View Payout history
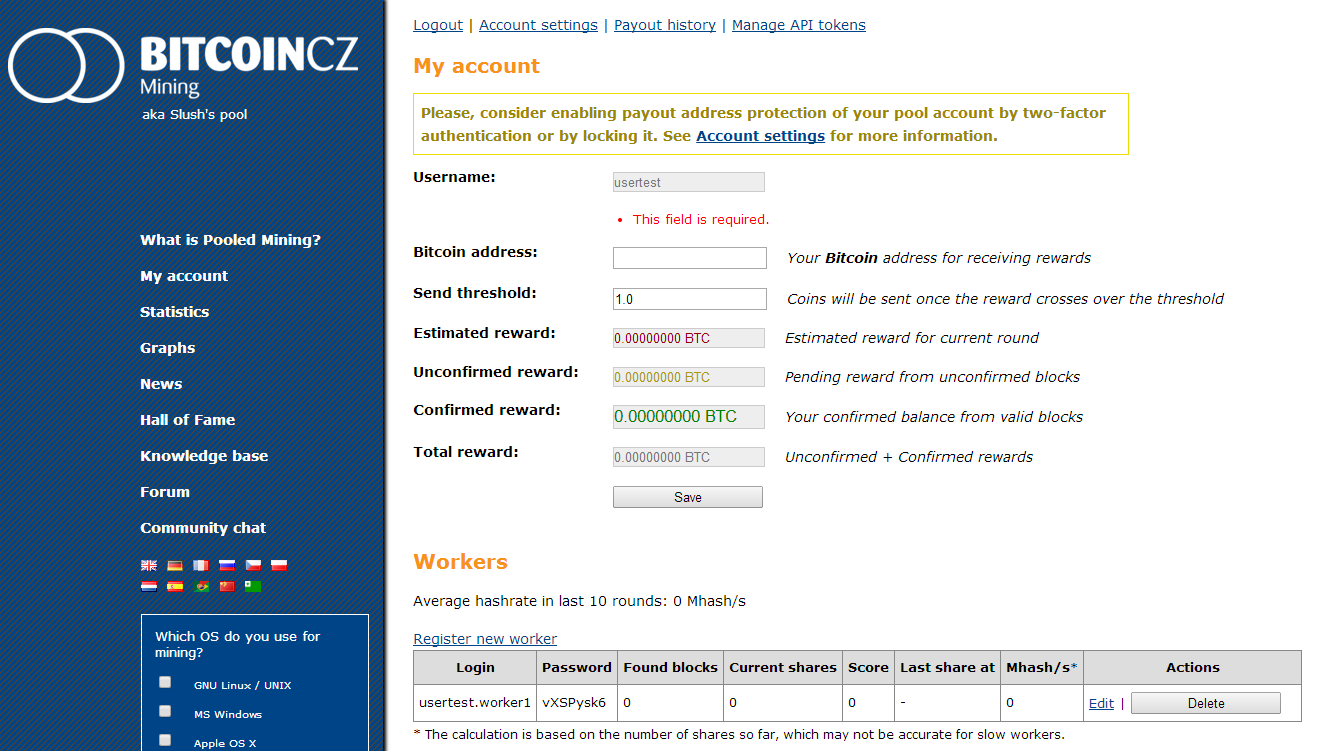The height and width of the screenshot is (751, 1327). pyautogui.click(x=665, y=25)
